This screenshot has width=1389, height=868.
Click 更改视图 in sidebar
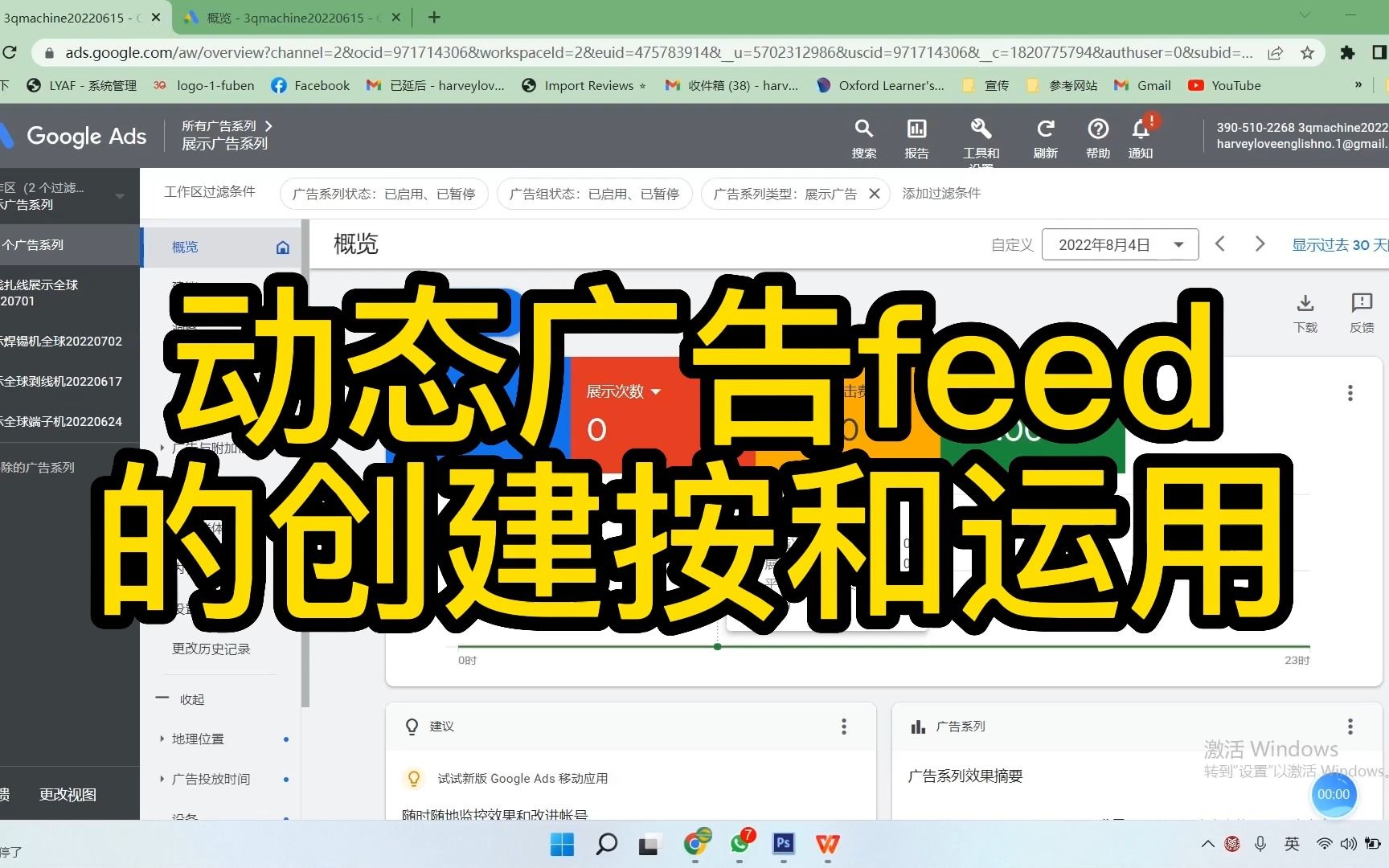pos(68,794)
